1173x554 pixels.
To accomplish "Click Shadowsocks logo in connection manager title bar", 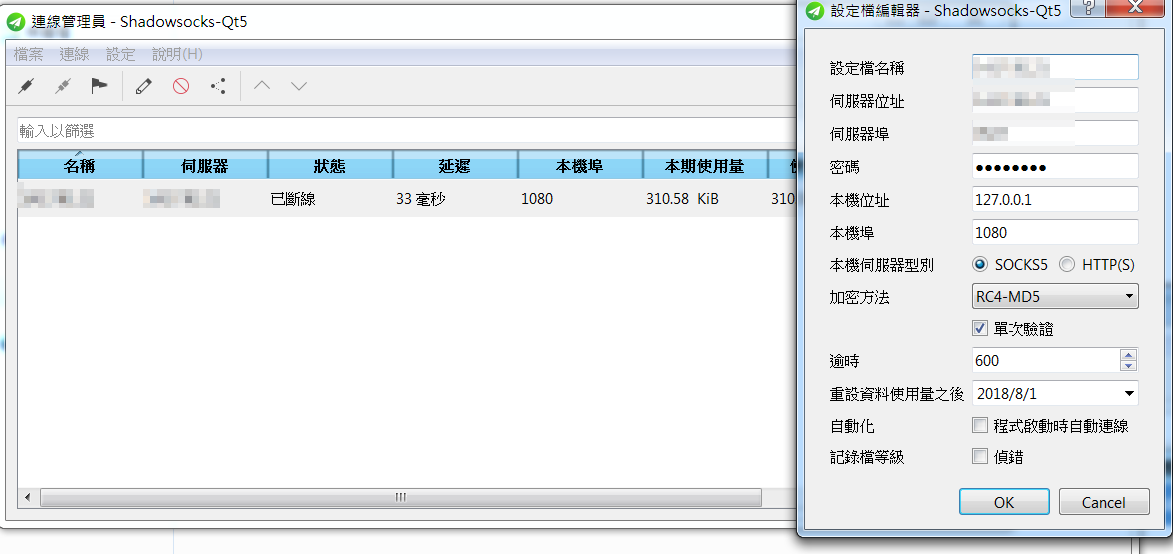I will tap(15, 22).
